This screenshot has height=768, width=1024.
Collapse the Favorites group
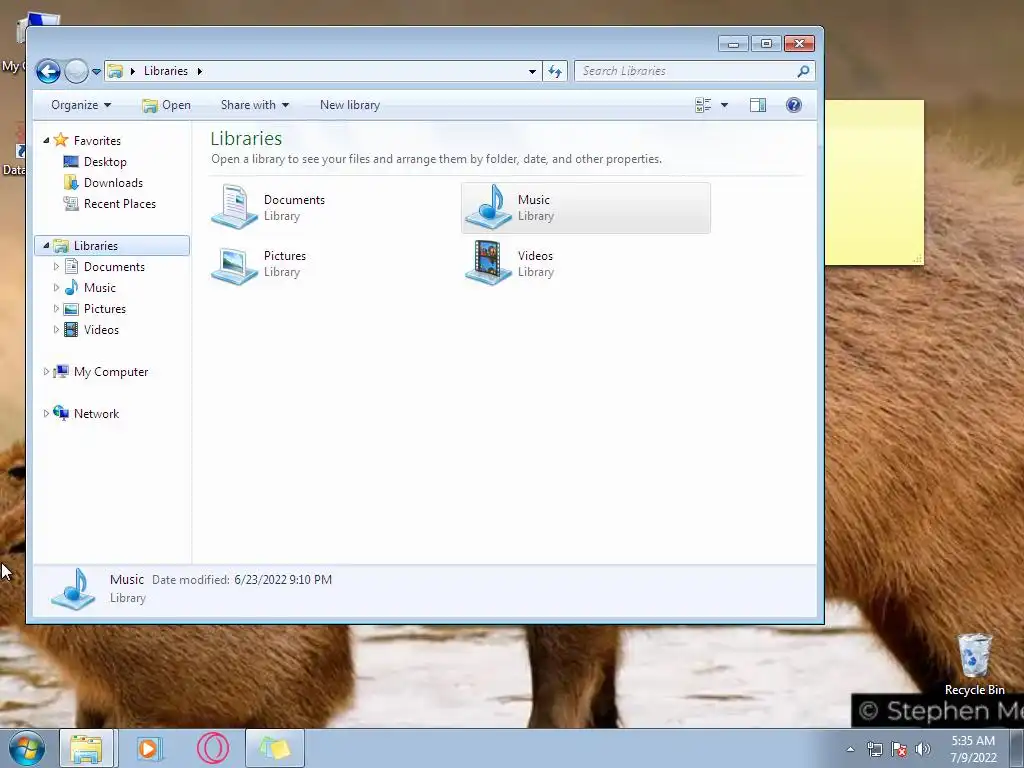pyautogui.click(x=46, y=140)
